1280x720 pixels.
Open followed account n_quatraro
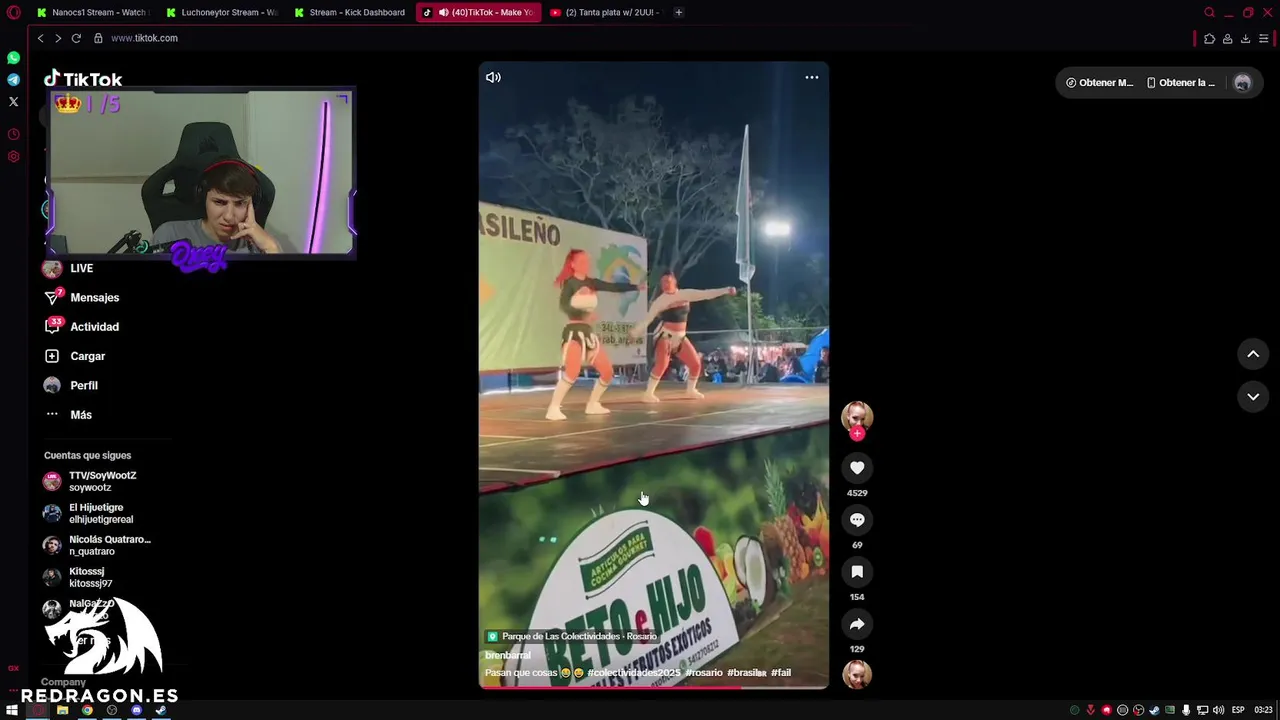97,545
